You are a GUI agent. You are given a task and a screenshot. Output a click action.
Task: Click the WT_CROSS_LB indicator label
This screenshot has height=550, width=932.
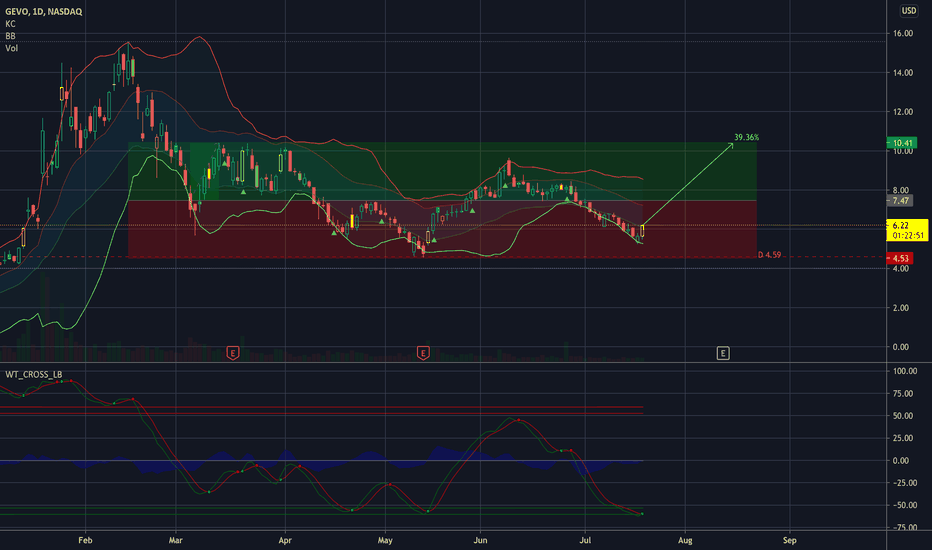33,374
